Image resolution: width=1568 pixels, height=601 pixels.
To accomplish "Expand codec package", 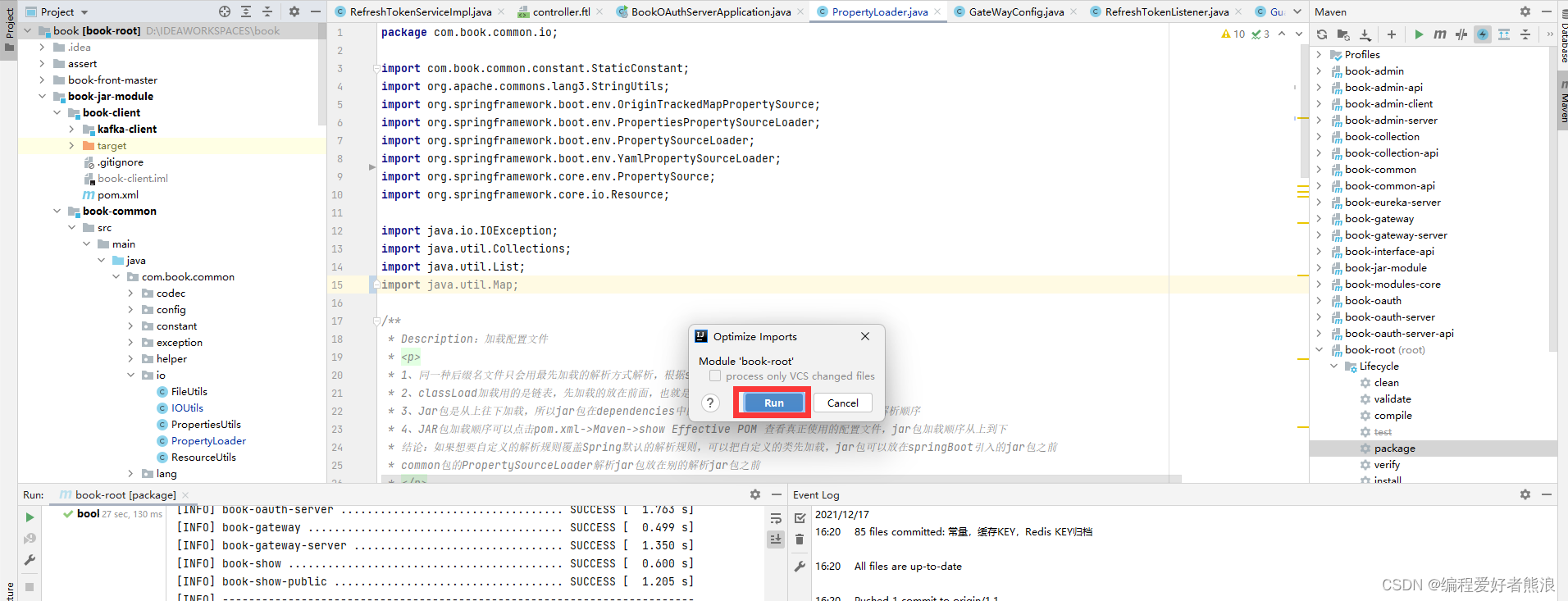I will (x=130, y=294).
